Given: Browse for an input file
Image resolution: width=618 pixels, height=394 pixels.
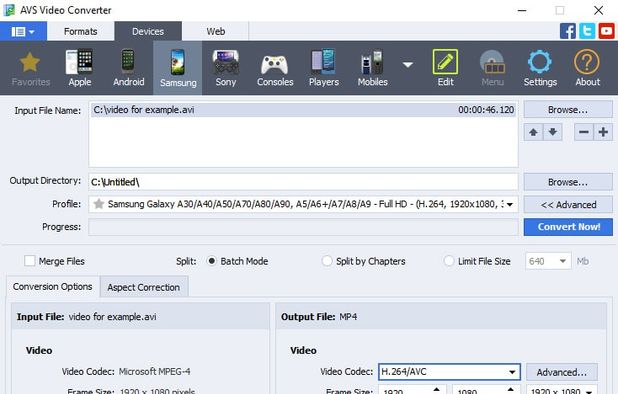Looking at the screenshot, I should click(x=568, y=110).
